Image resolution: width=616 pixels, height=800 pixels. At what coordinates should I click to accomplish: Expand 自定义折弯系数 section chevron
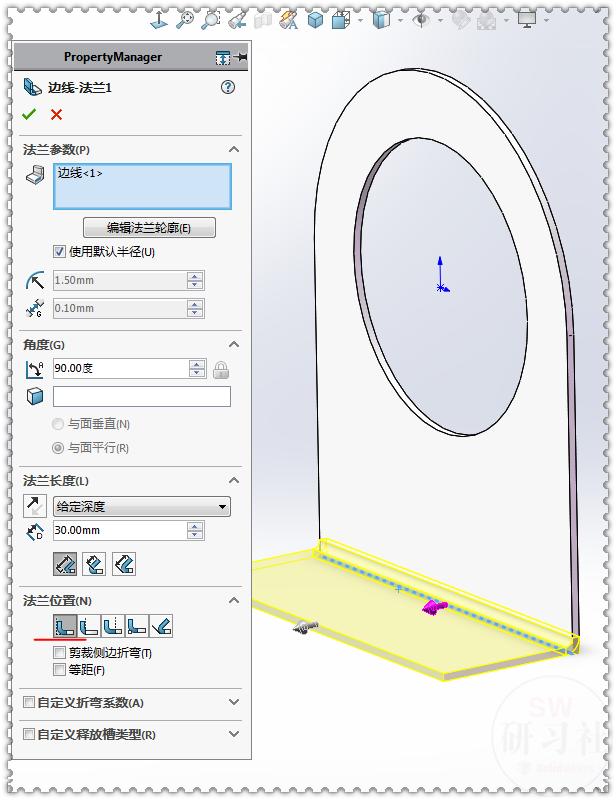[x=234, y=702]
